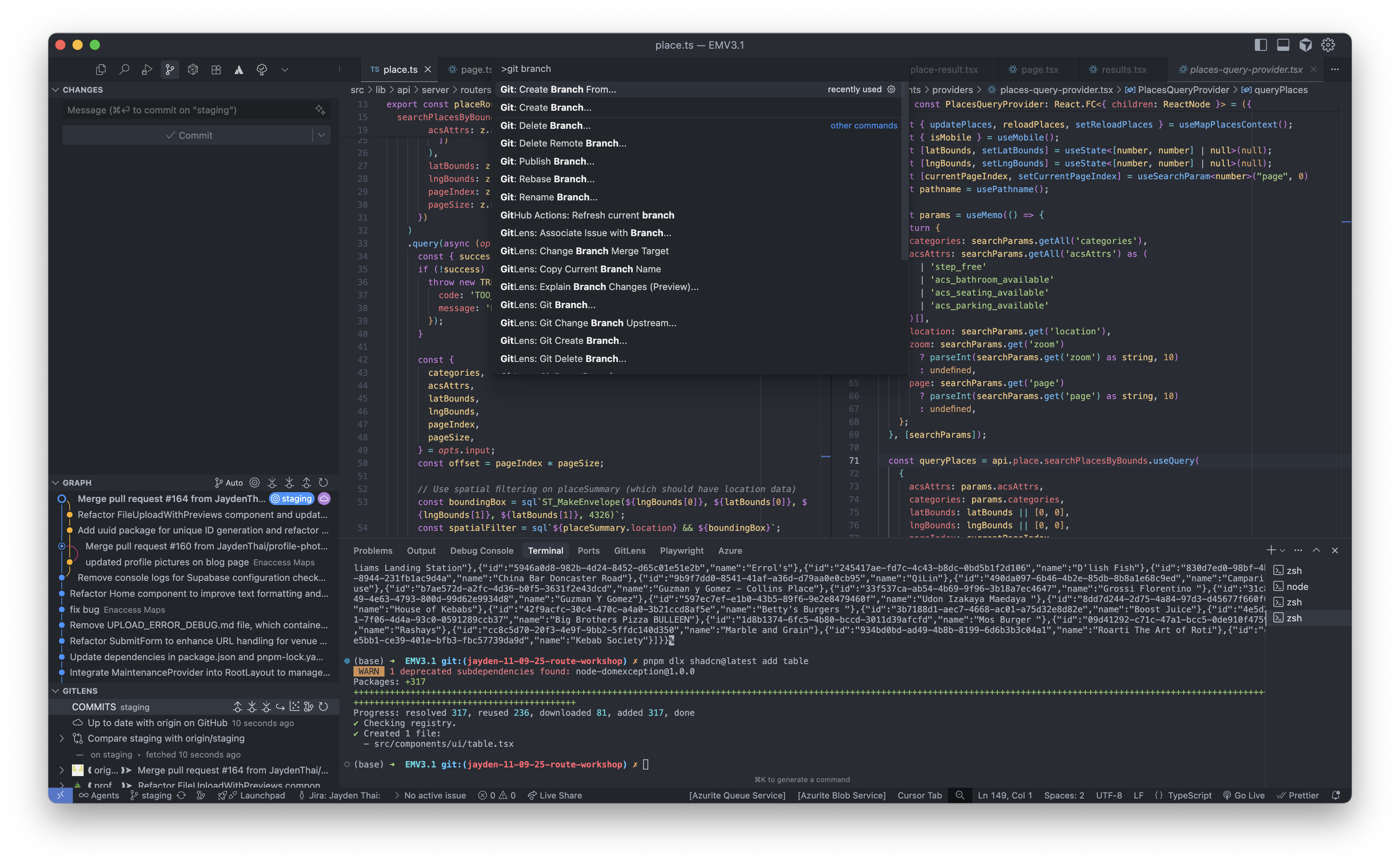This screenshot has height=867, width=1400.
Task: Switch to the Debug Console tab
Action: [x=481, y=550]
